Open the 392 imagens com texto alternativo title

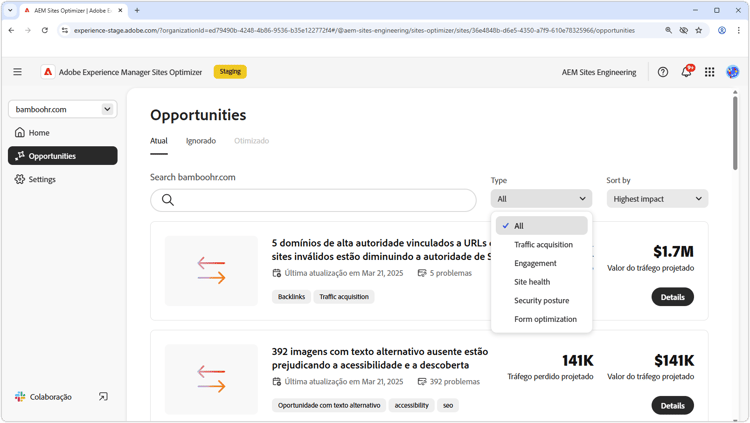(380, 358)
